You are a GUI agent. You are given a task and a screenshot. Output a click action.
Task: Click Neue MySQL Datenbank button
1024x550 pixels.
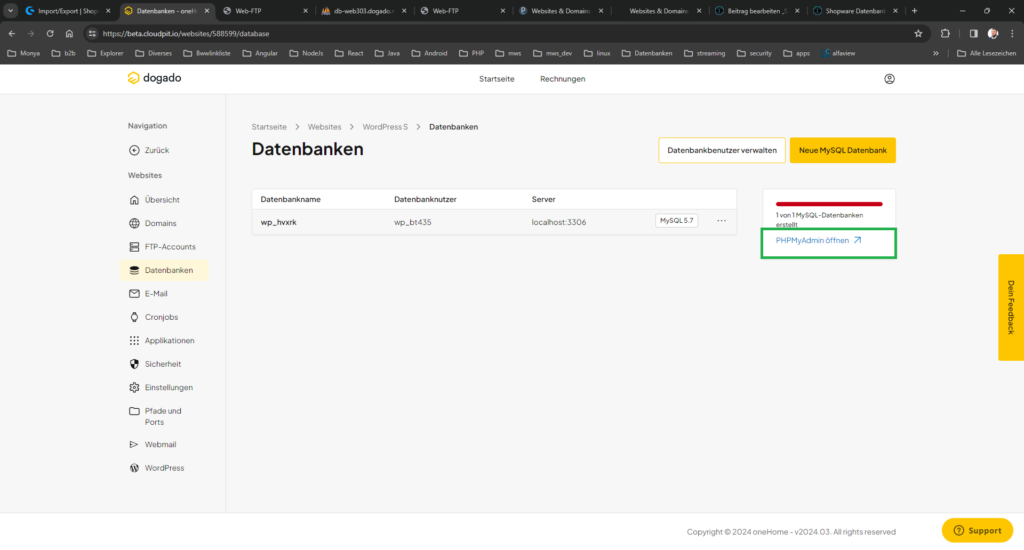tap(842, 150)
